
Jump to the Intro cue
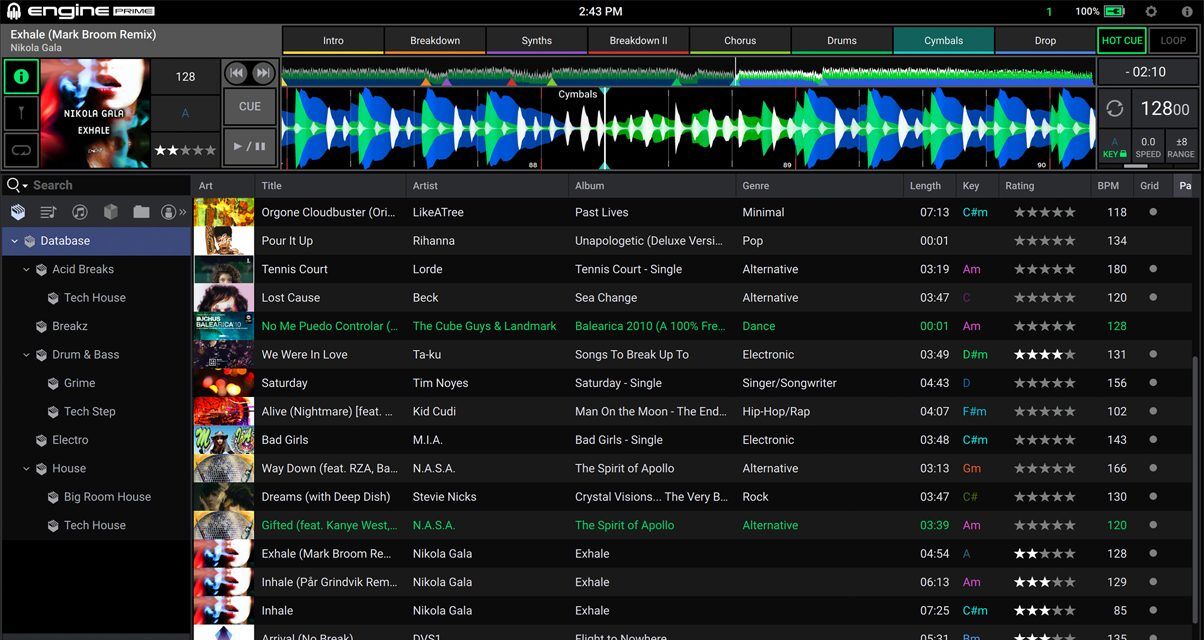click(x=333, y=40)
